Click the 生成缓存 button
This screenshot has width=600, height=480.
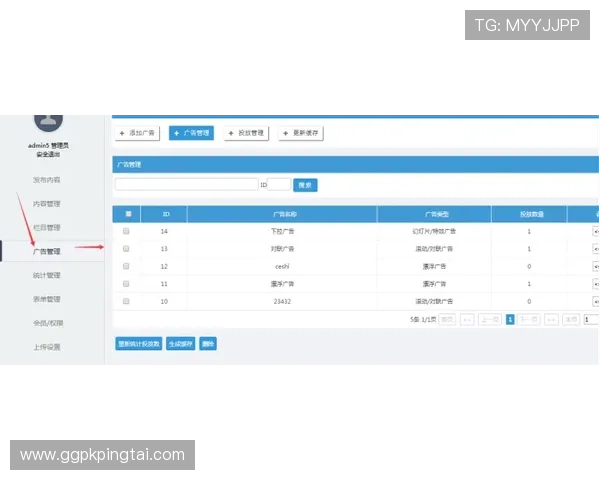[180, 343]
